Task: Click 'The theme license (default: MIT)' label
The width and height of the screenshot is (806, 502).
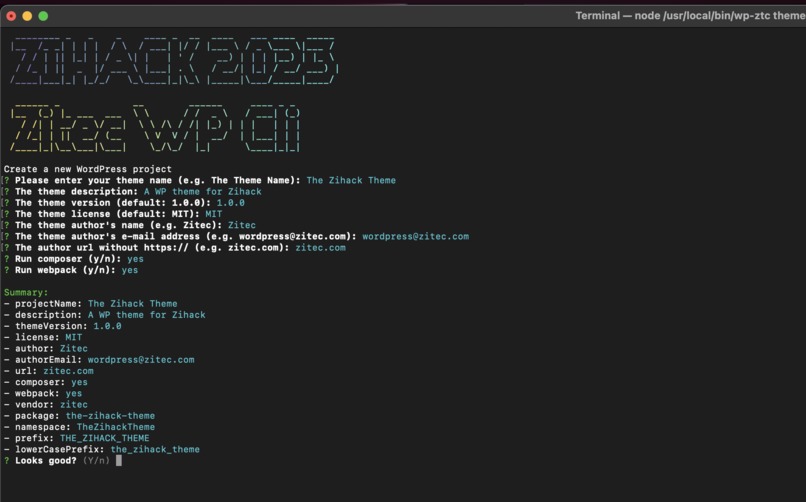Action: (x=107, y=214)
